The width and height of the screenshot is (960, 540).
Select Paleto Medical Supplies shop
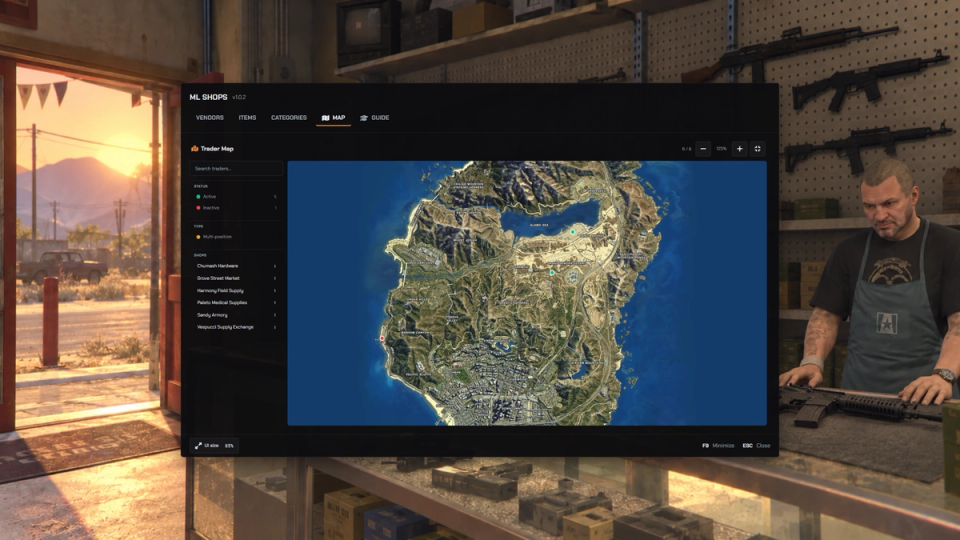click(236, 303)
